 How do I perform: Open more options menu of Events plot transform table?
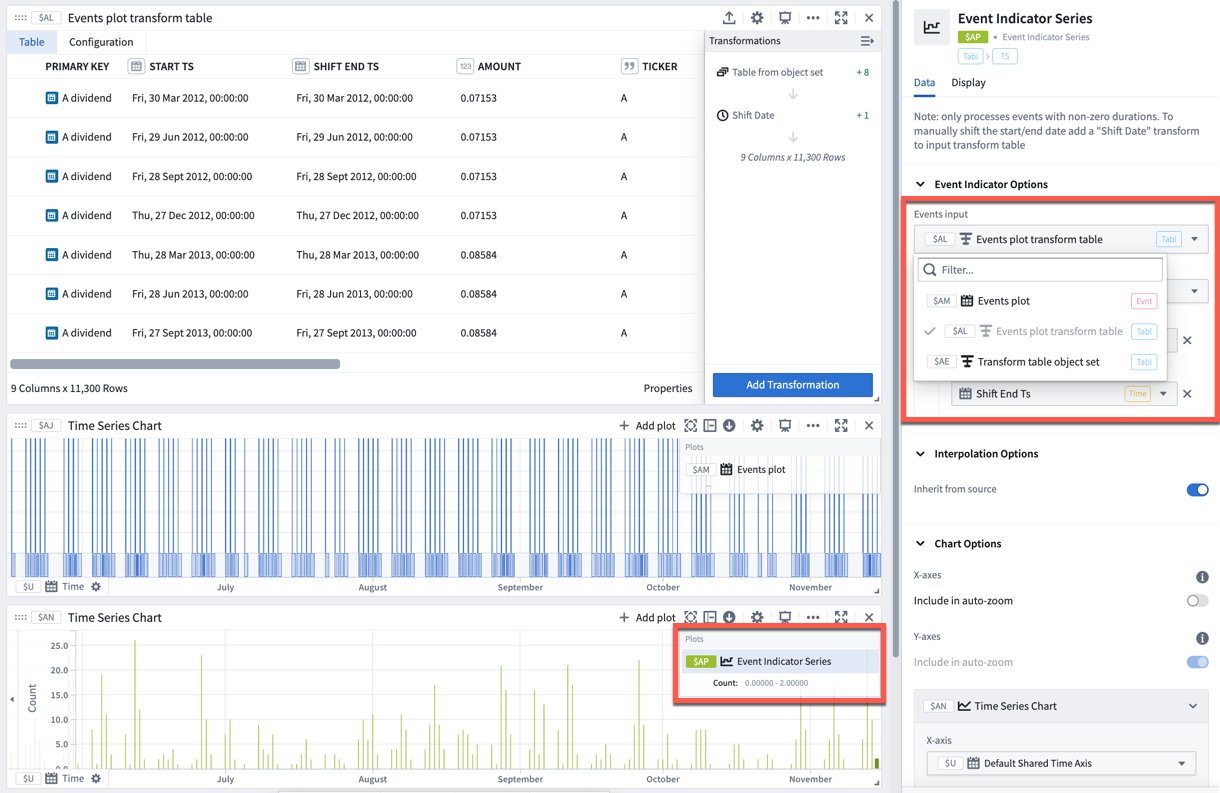click(813, 18)
